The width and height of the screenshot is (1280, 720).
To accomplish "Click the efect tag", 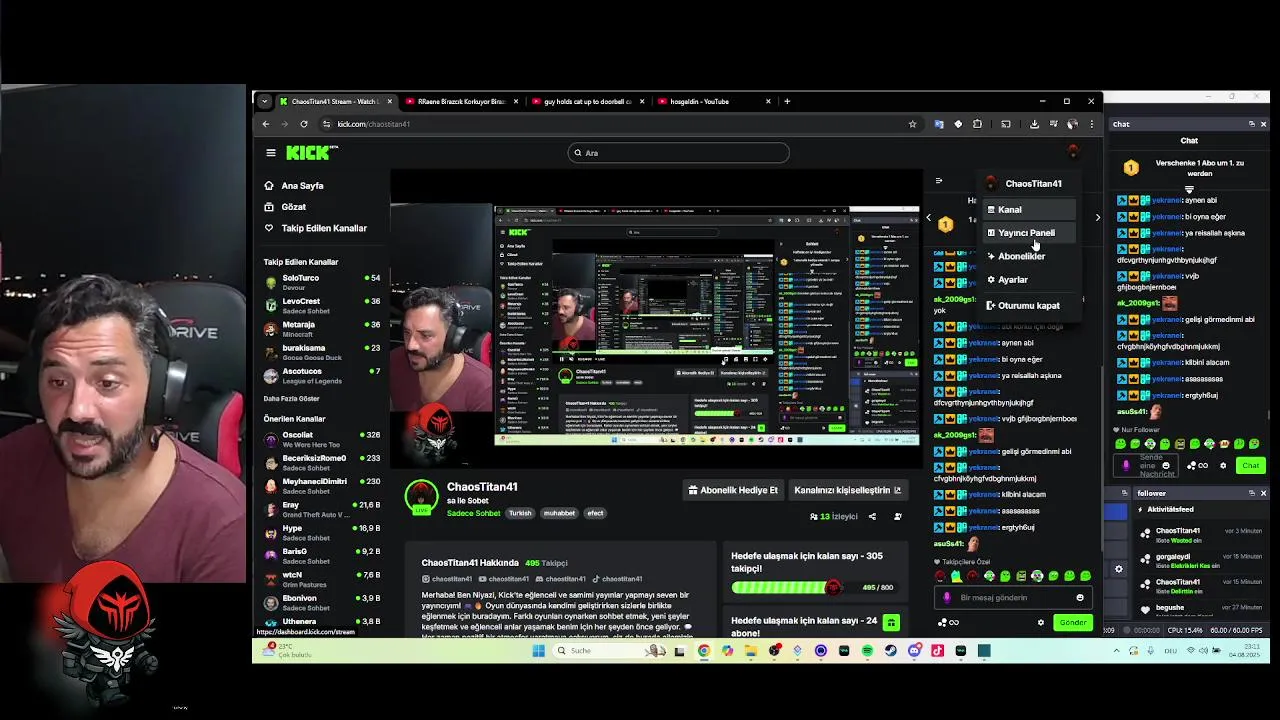I will point(595,513).
